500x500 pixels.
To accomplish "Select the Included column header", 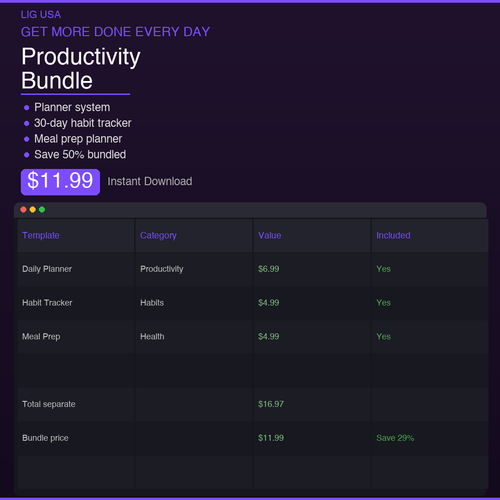I will point(430,235).
